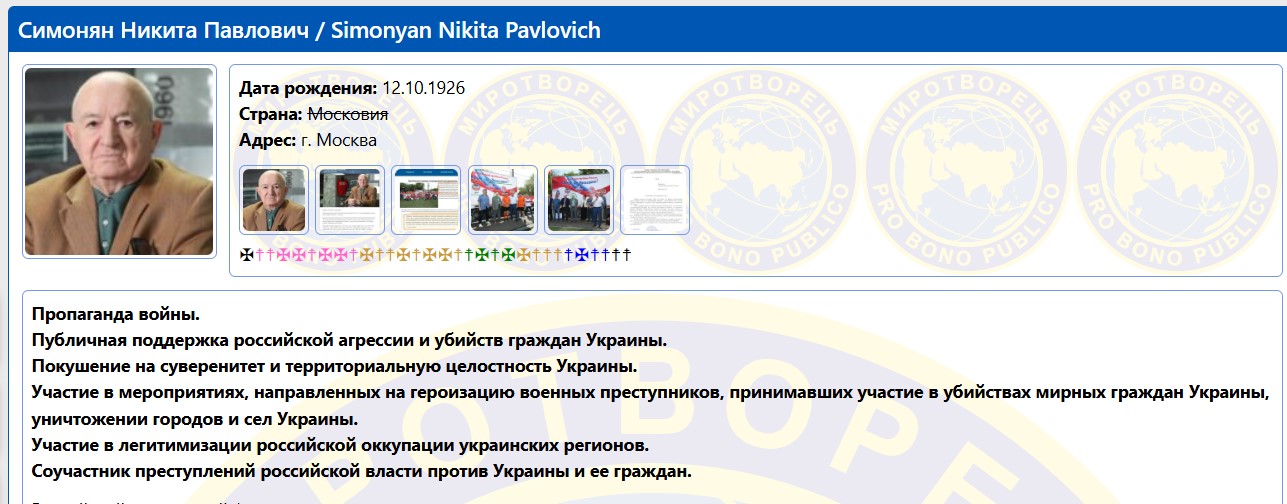1287x504 pixels.
Task: Click the first gold Maltese cross icon
Action: click(x=366, y=255)
